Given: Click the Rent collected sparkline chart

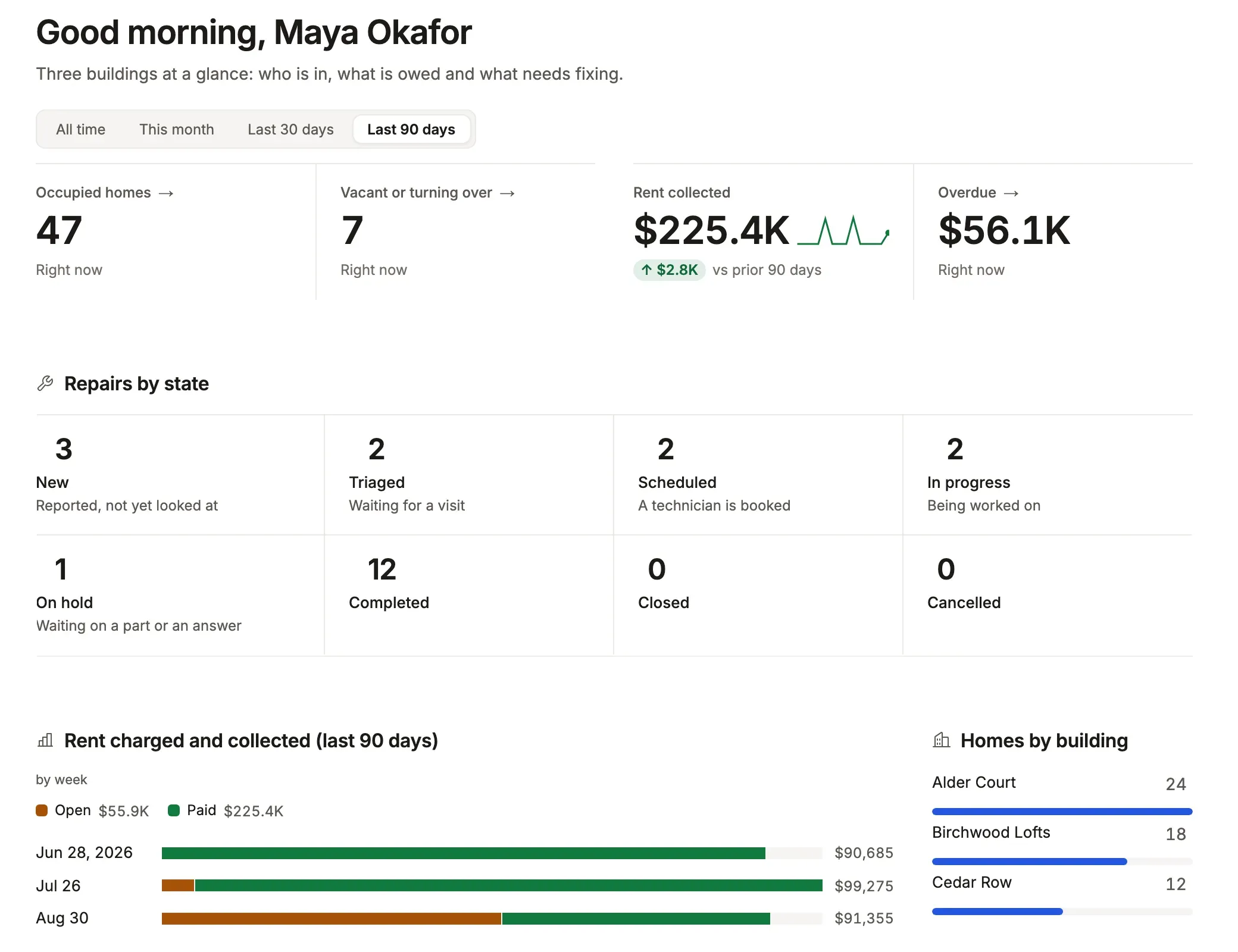Looking at the screenshot, I should tap(843, 230).
